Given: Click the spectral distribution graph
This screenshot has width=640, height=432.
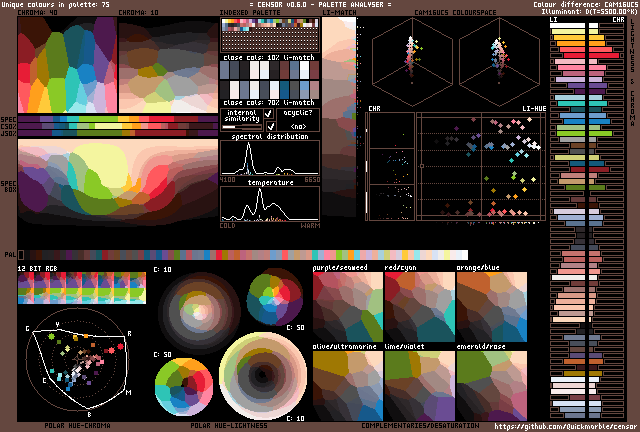Looking at the screenshot, I should pos(270,158).
